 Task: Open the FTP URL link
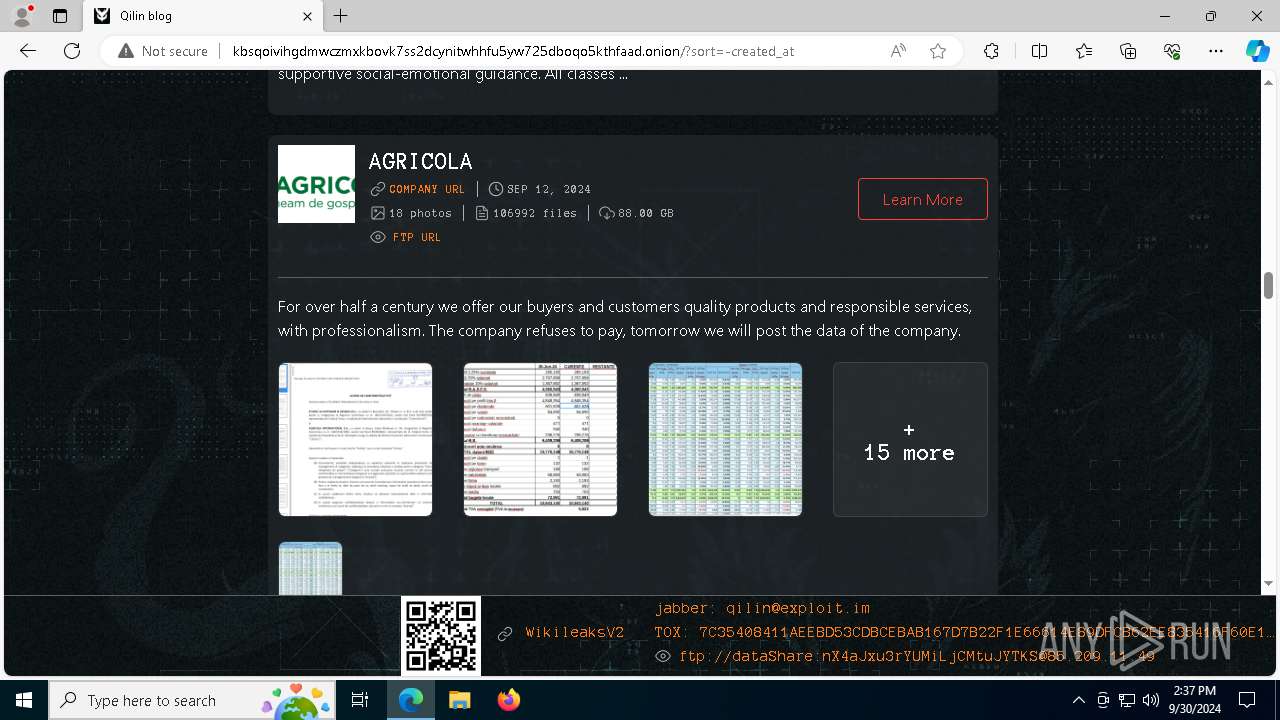[x=417, y=237]
